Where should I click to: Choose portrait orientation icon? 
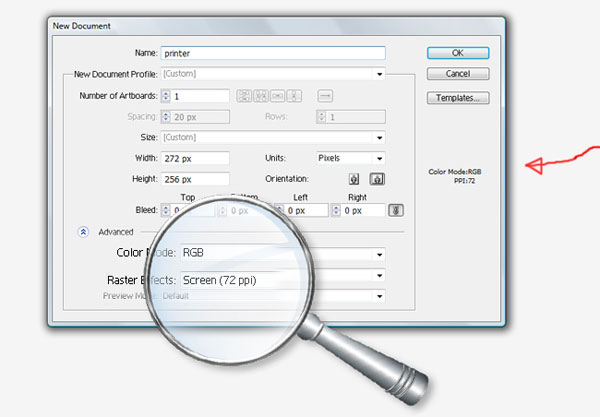(x=354, y=179)
